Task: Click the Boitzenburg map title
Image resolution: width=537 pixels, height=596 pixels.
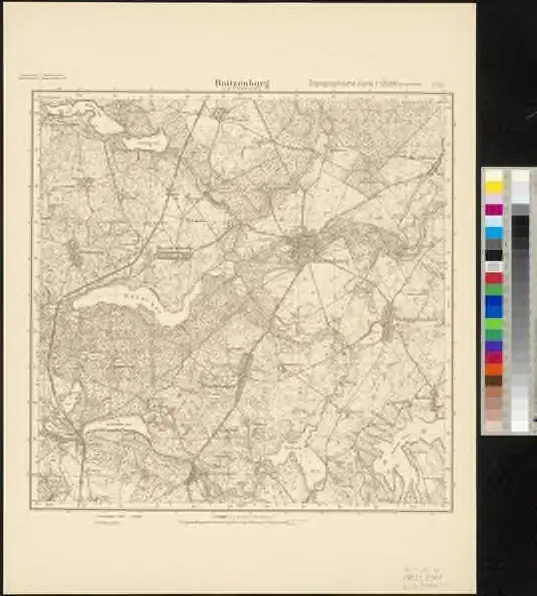Action: 242,83
